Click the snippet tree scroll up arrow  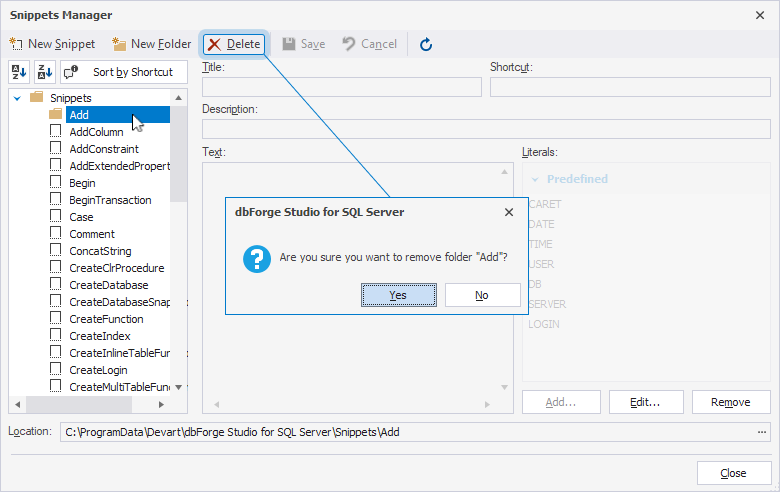pyautogui.click(x=179, y=98)
